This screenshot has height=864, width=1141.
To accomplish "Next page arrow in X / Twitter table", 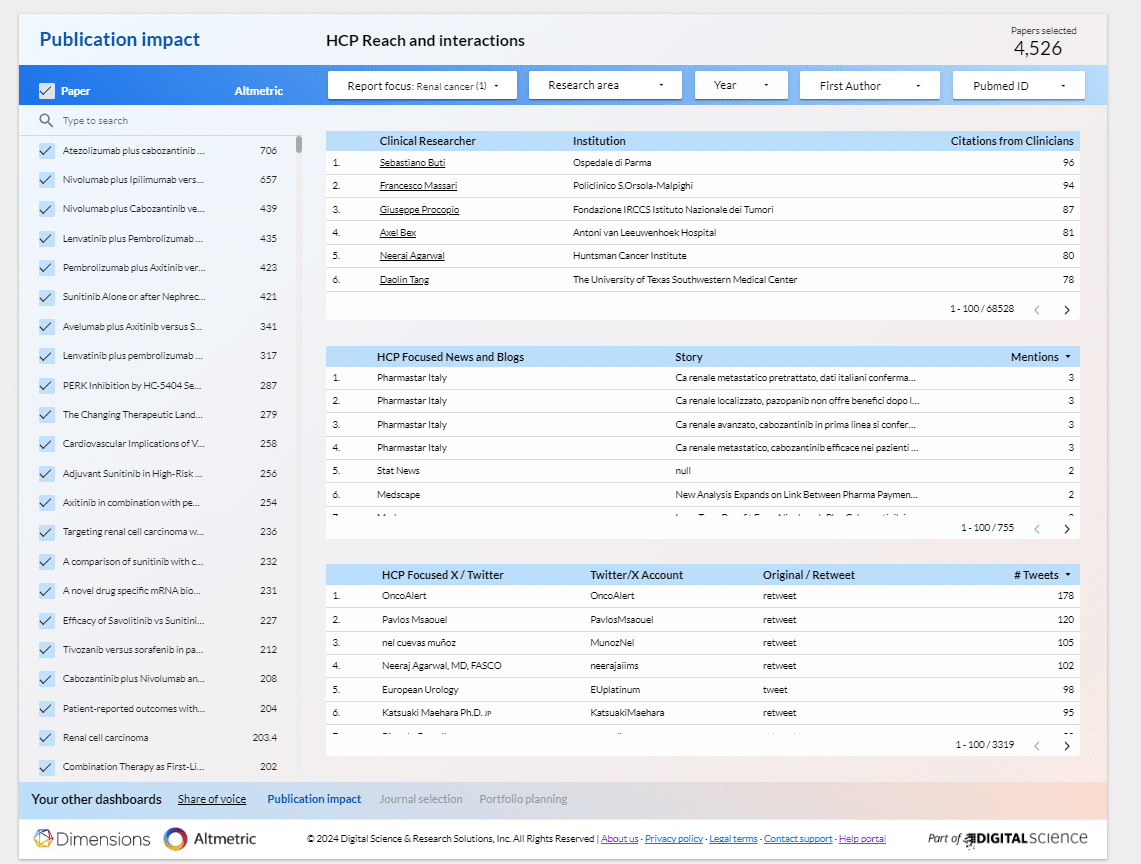I will (1066, 746).
